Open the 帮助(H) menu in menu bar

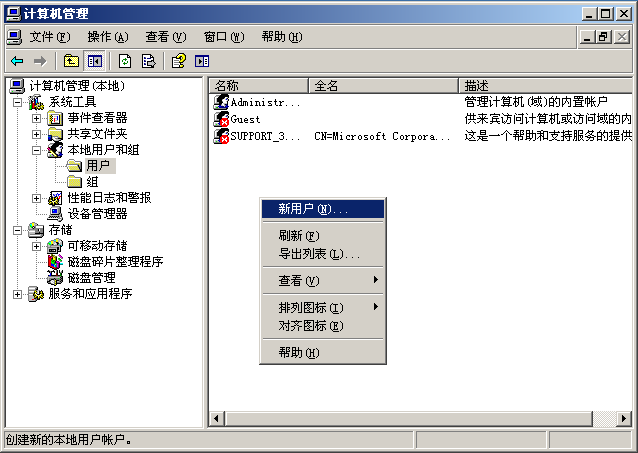282,37
